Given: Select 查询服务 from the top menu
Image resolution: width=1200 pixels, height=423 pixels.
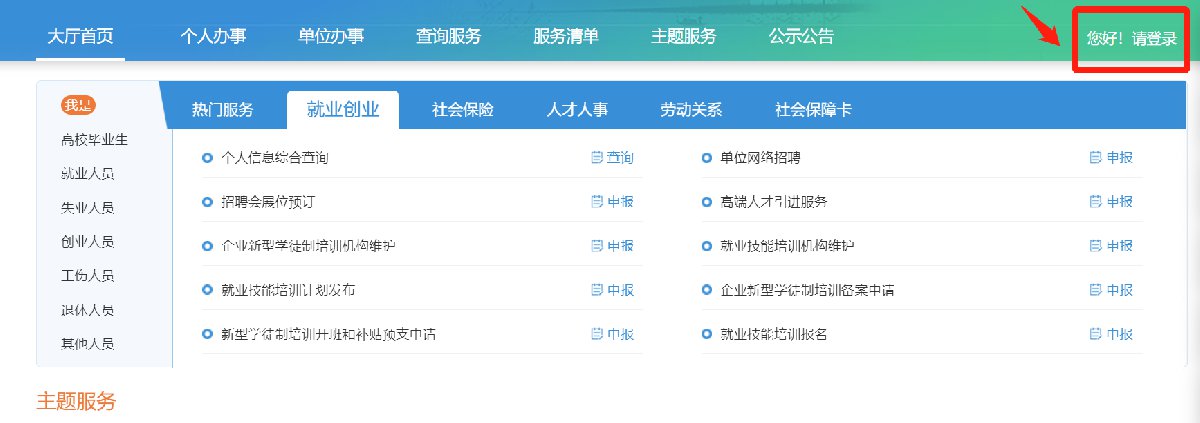Looking at the screenshot, I should pos(448,37).
